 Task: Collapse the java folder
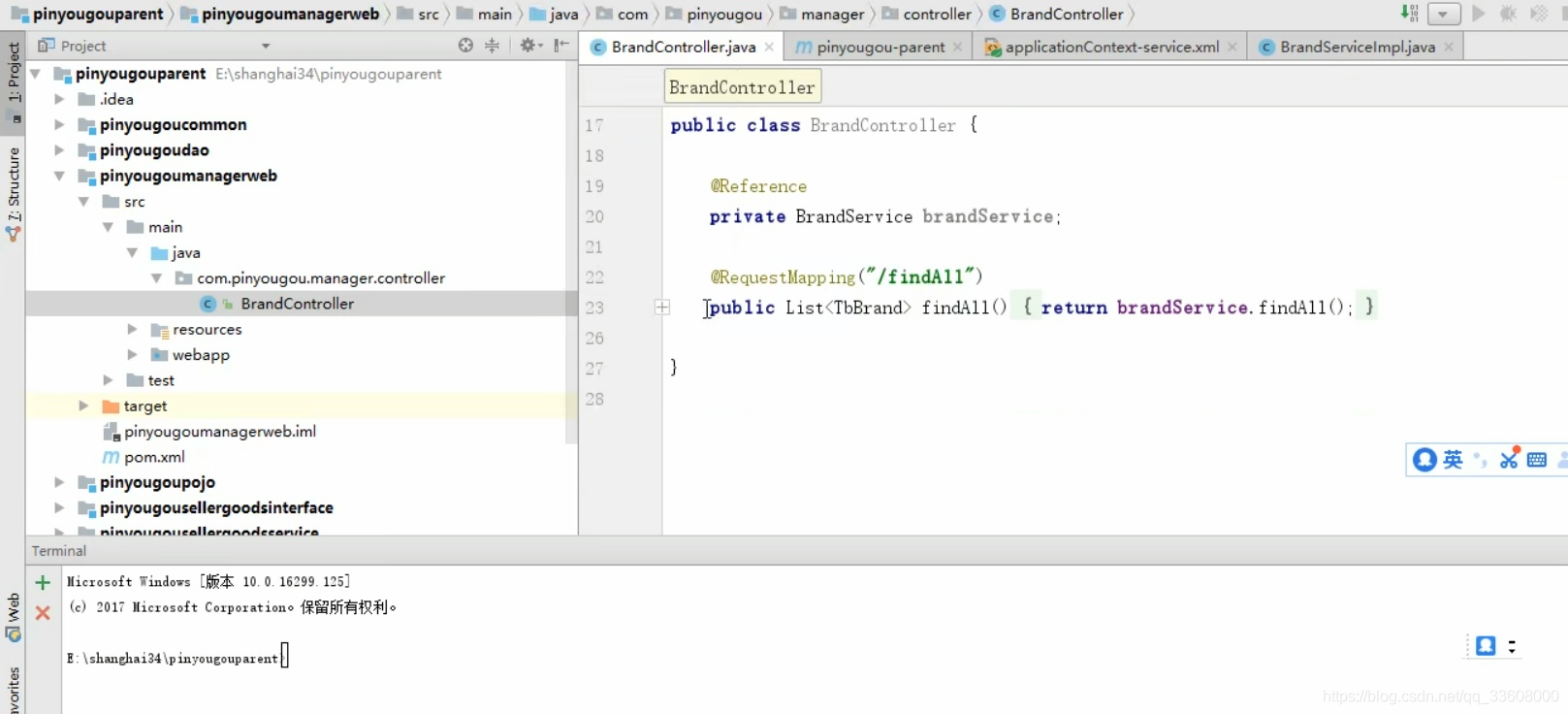[132, 252]
